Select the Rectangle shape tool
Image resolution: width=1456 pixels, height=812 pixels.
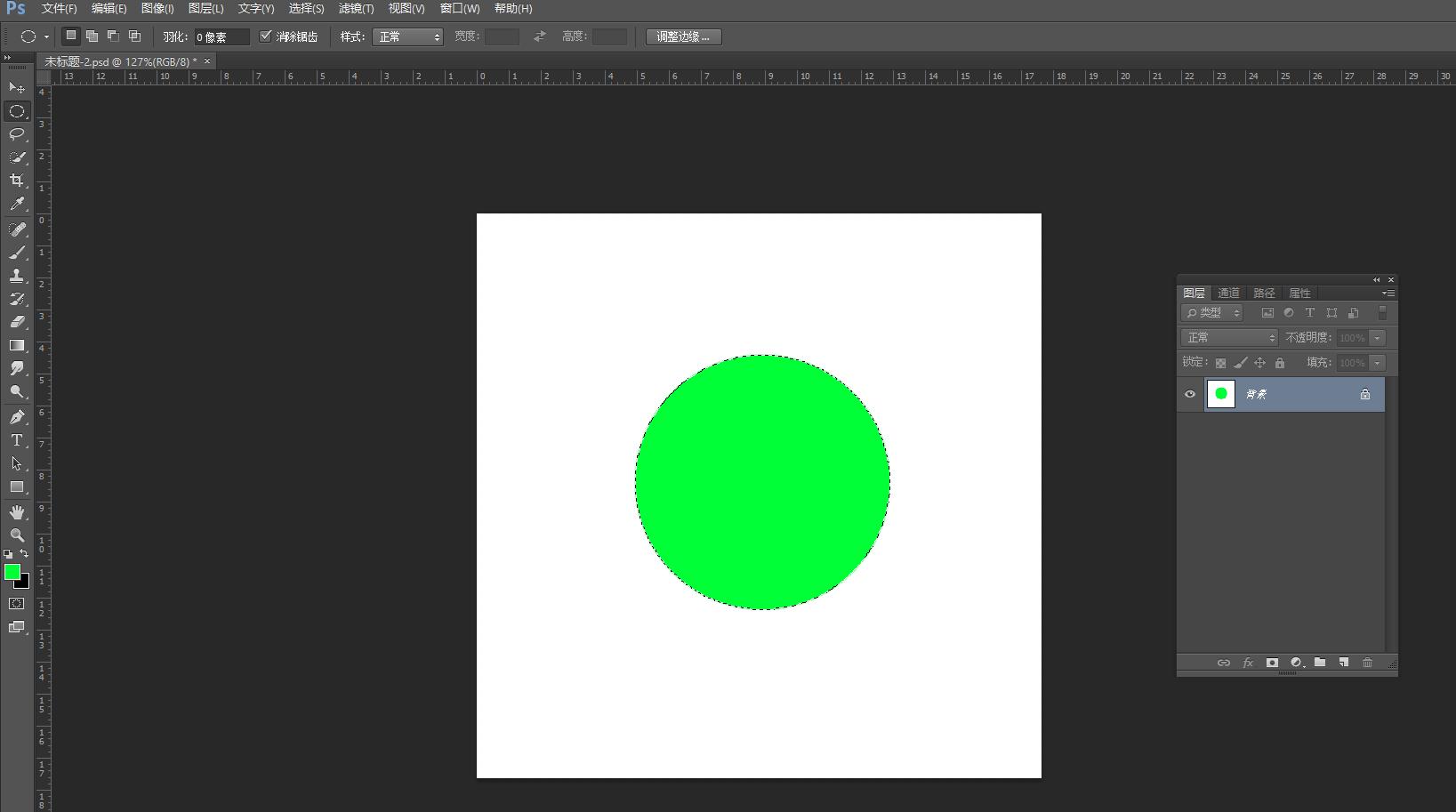pos(17,486)
